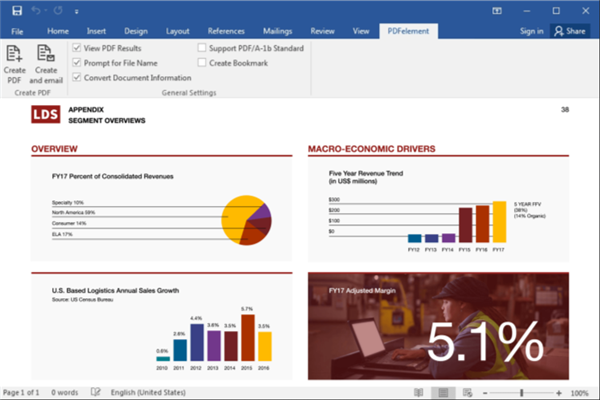Open the File menu
The height and width of the screenshot is (400, 600).
[17, 31]
